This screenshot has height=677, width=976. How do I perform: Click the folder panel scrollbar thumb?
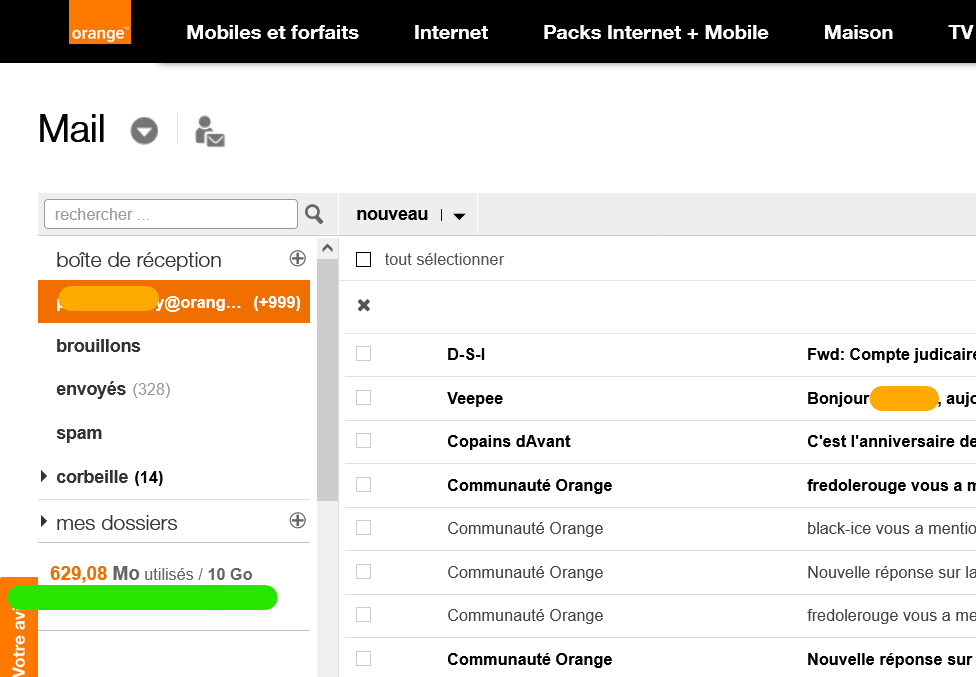327,380
